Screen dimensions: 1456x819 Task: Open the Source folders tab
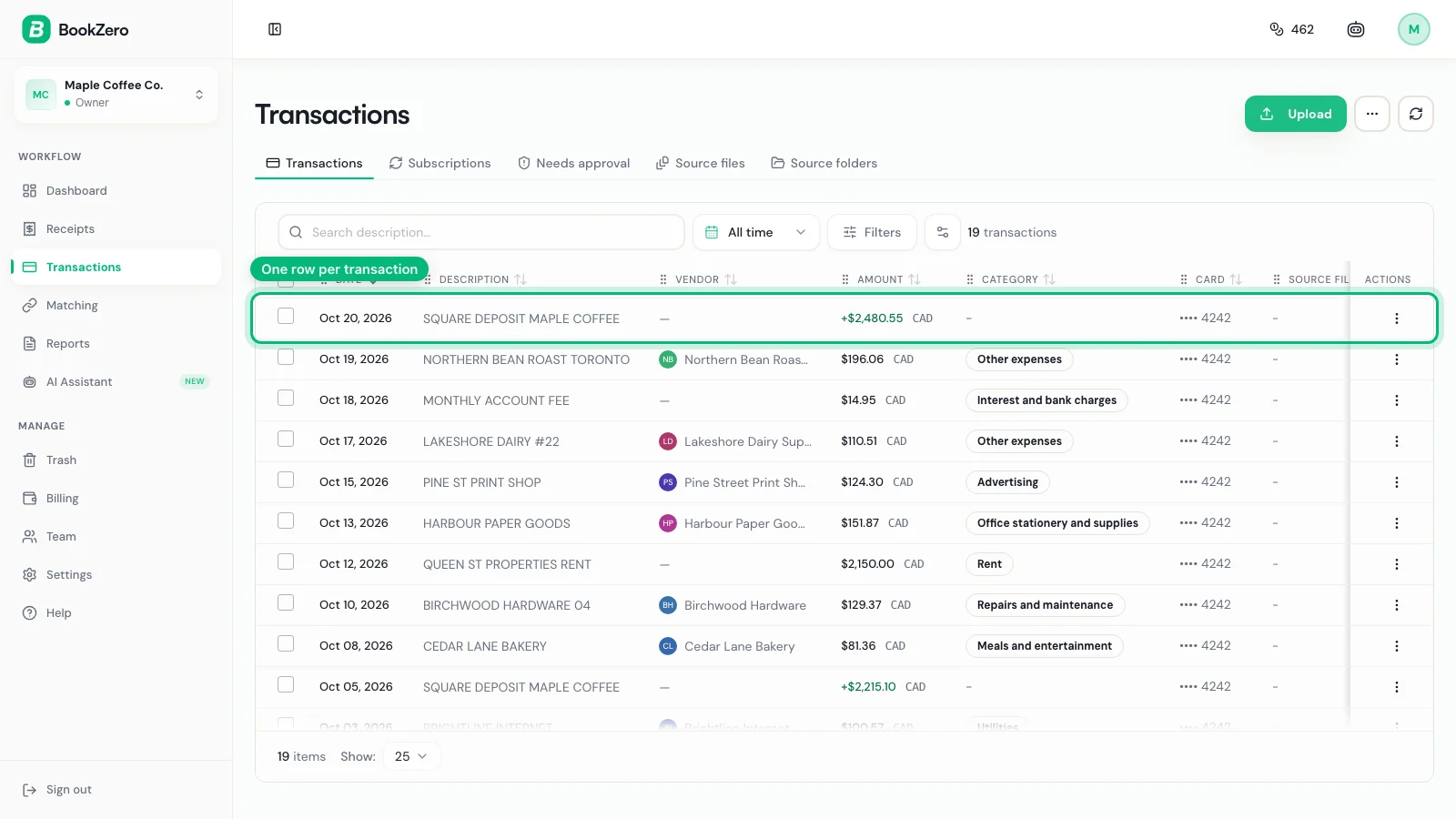coord(824,163)
